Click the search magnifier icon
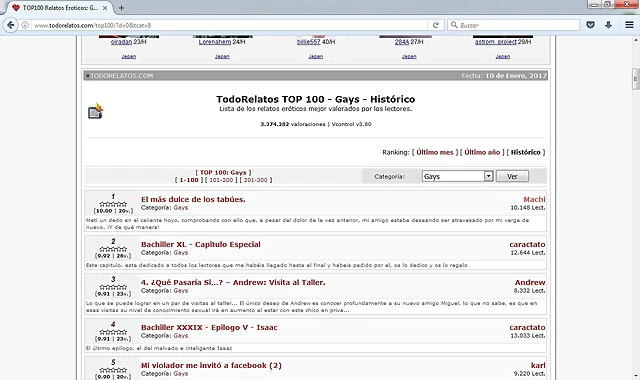Viewport: 640px width, 380px height. [x=454, y=25]
